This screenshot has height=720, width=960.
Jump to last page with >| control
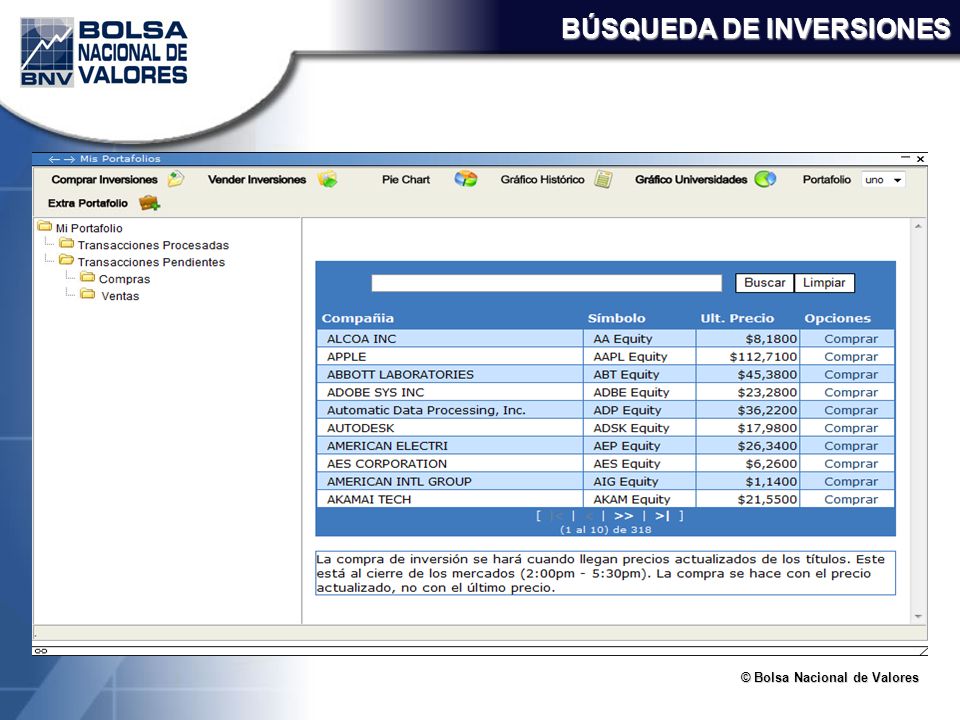[x=662, y=516]
